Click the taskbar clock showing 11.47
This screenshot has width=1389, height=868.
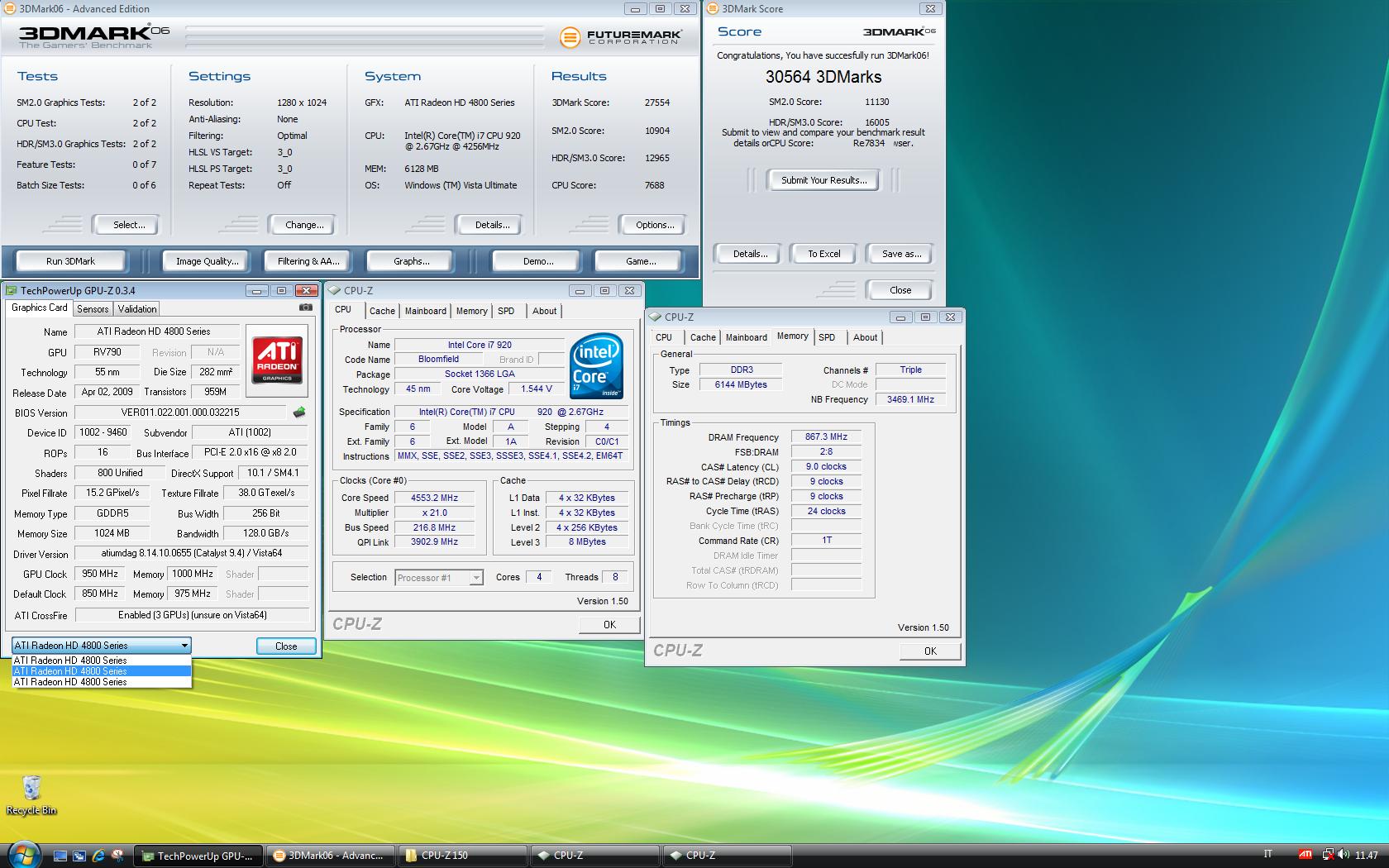pyautogui.click(x=1366, y=856)
